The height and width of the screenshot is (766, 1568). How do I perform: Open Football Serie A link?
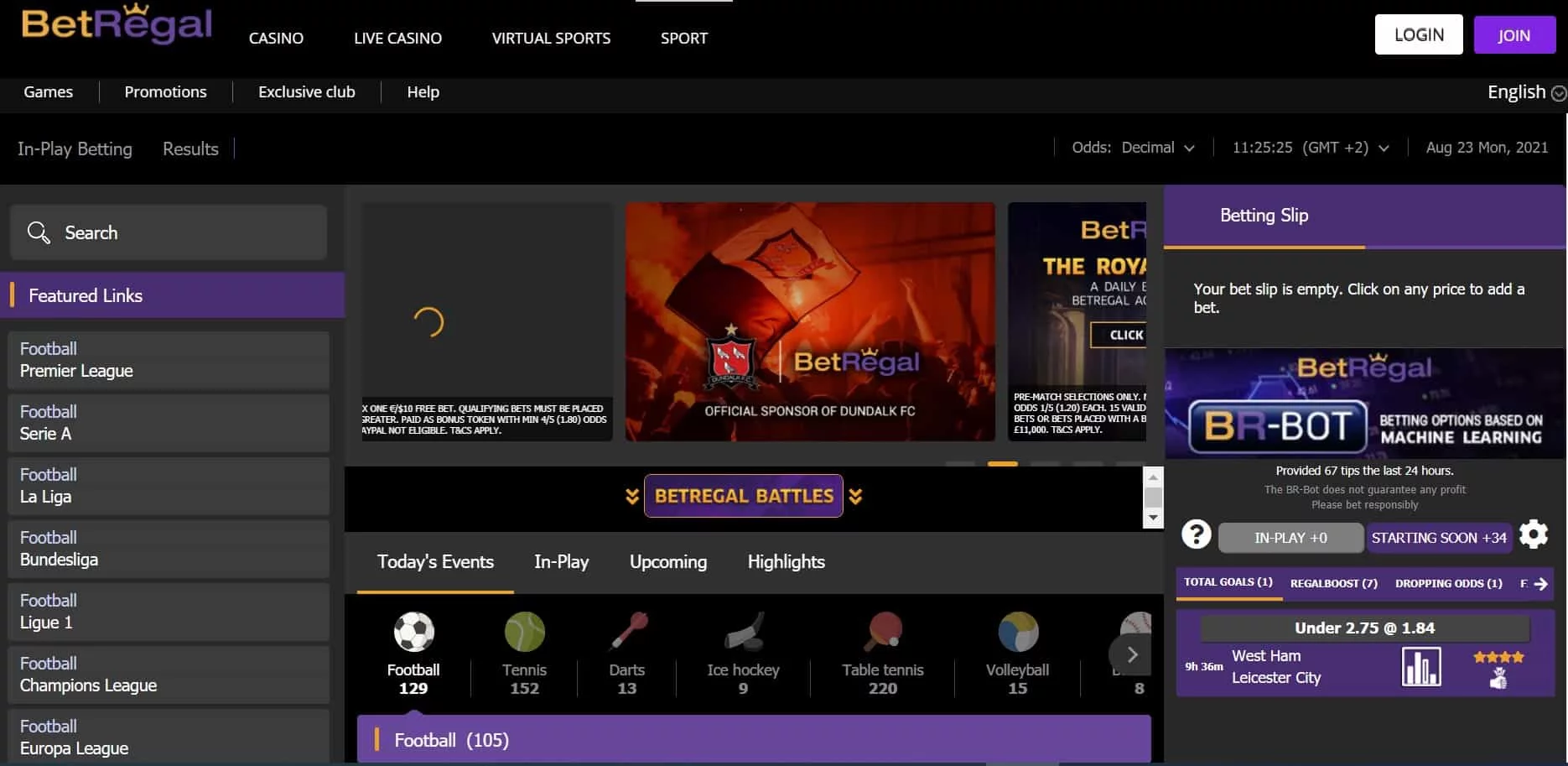pos(169,423)
